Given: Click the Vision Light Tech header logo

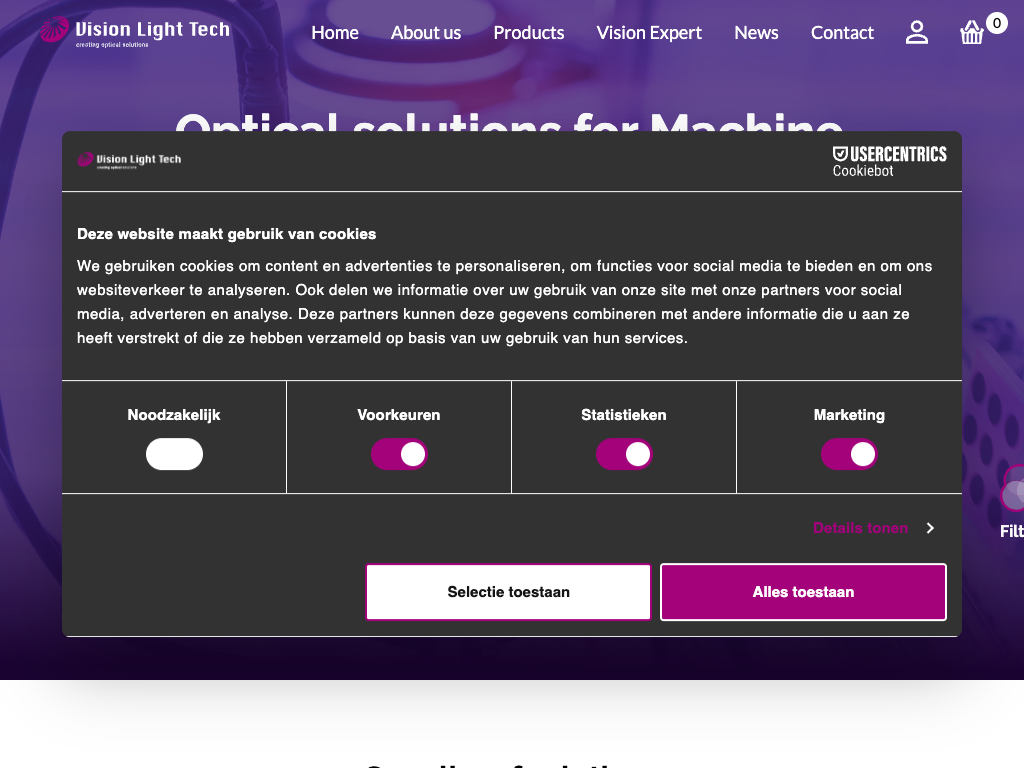Looking at the screenshot, I should tap(135, 32).
